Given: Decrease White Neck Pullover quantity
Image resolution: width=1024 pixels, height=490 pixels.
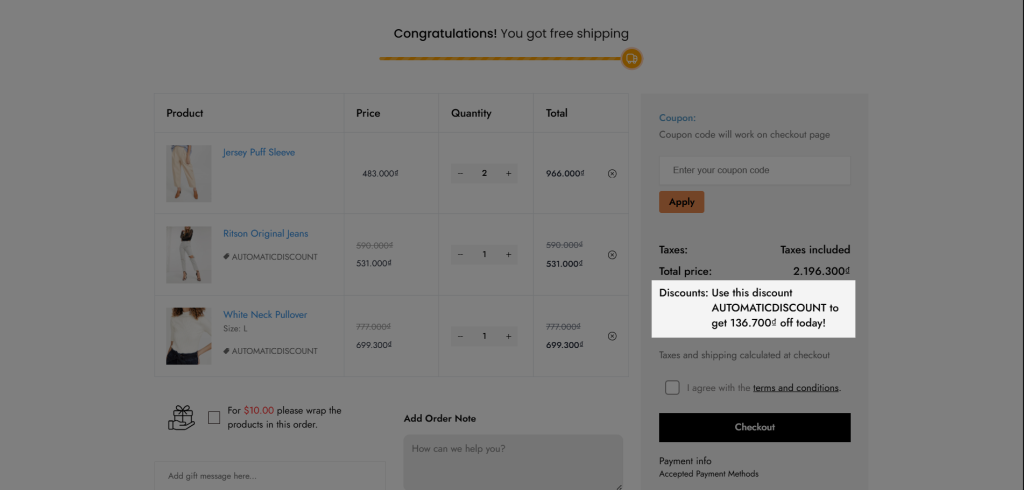Looking at the screenshot, I should point(460,336).
